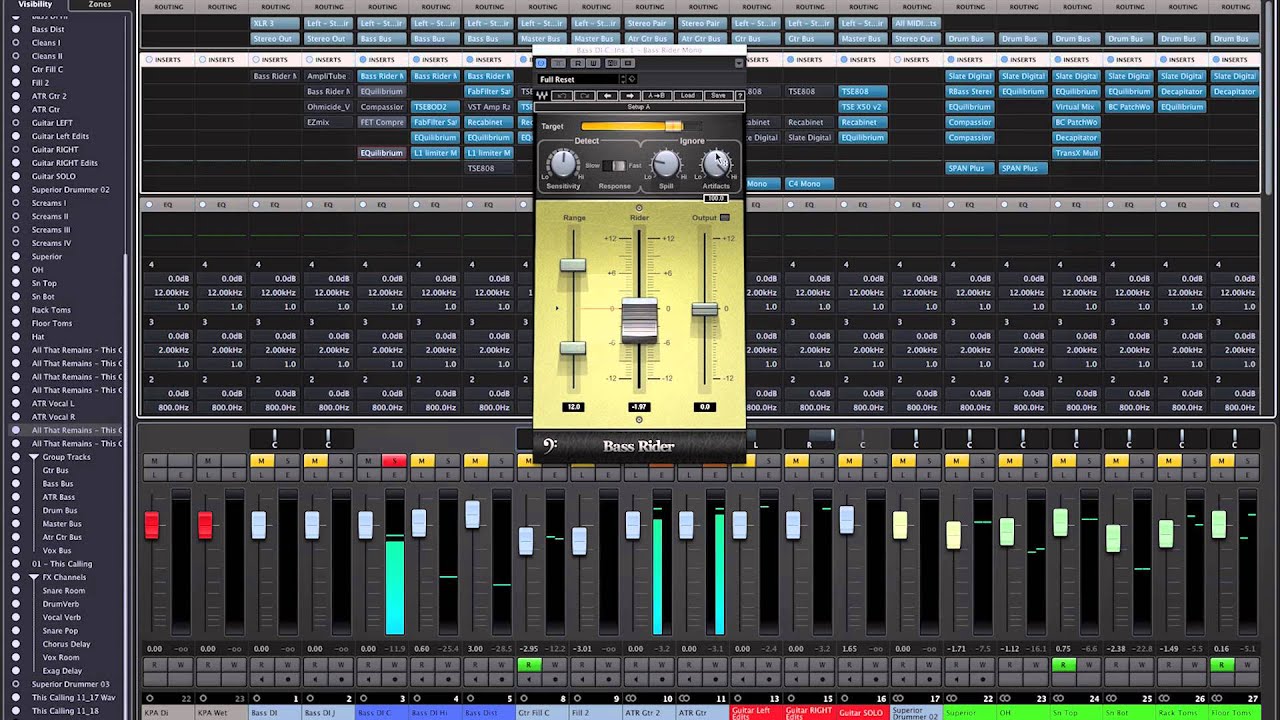Open the EZmix insert slot
Viewport: 1280px width, 720px height.
click(326, 122)
